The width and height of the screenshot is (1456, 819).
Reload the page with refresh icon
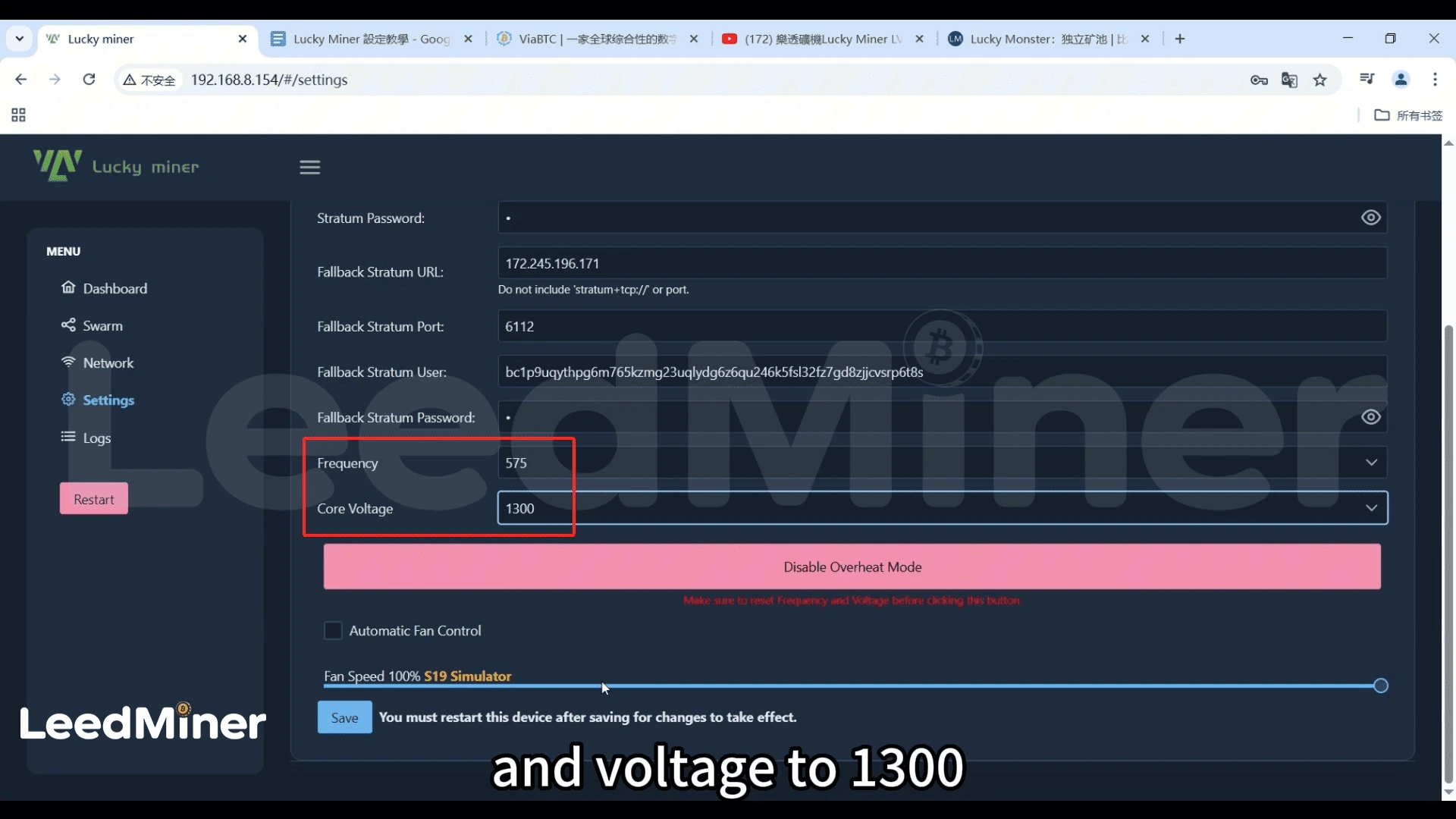pos(89,80)
